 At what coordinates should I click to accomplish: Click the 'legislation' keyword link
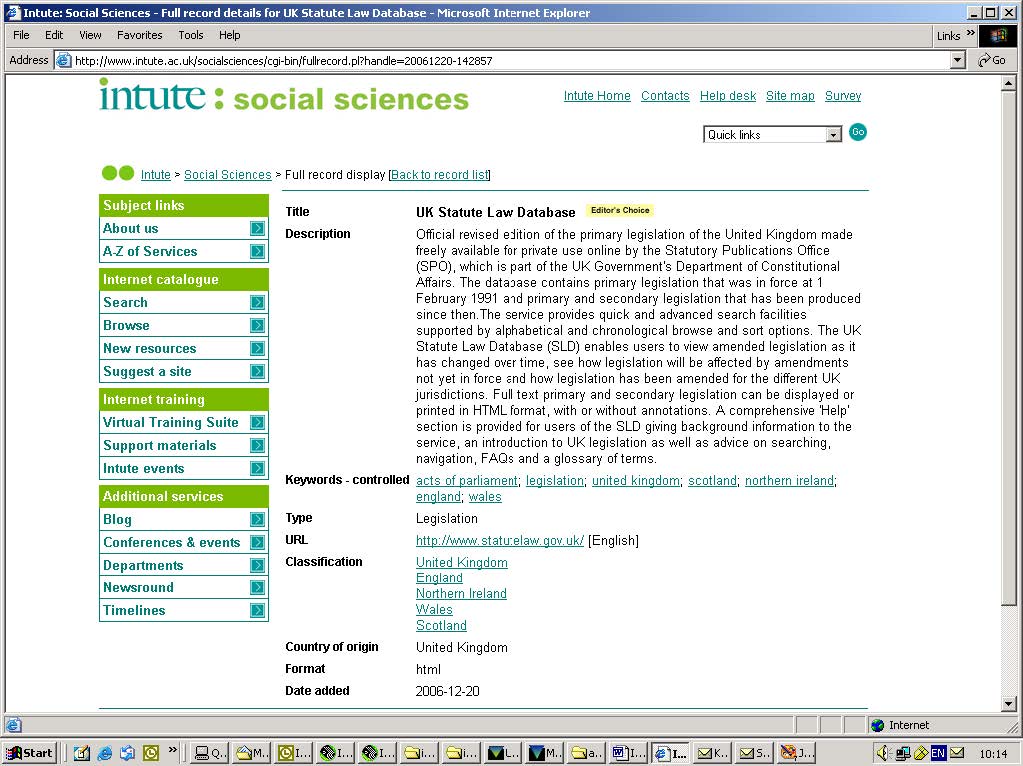[x=555, y=481]
